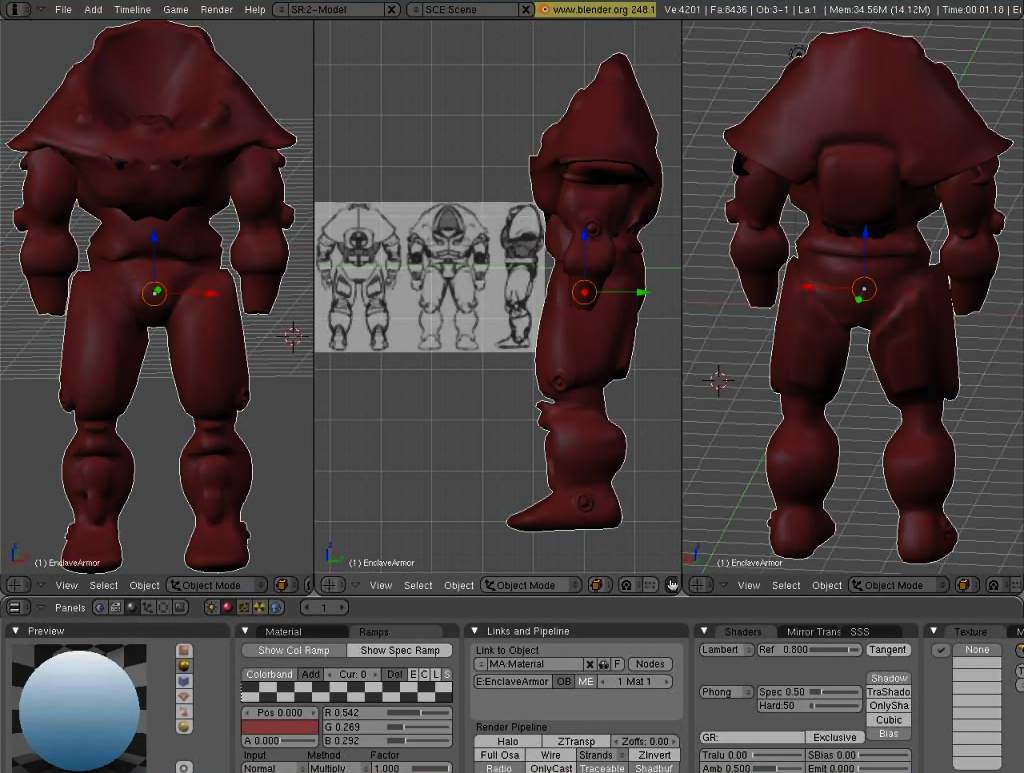This screenshot has width=1024, height=773.
Task: Open the Phong specular shader dropdown
Action: [x=726, y=692]
